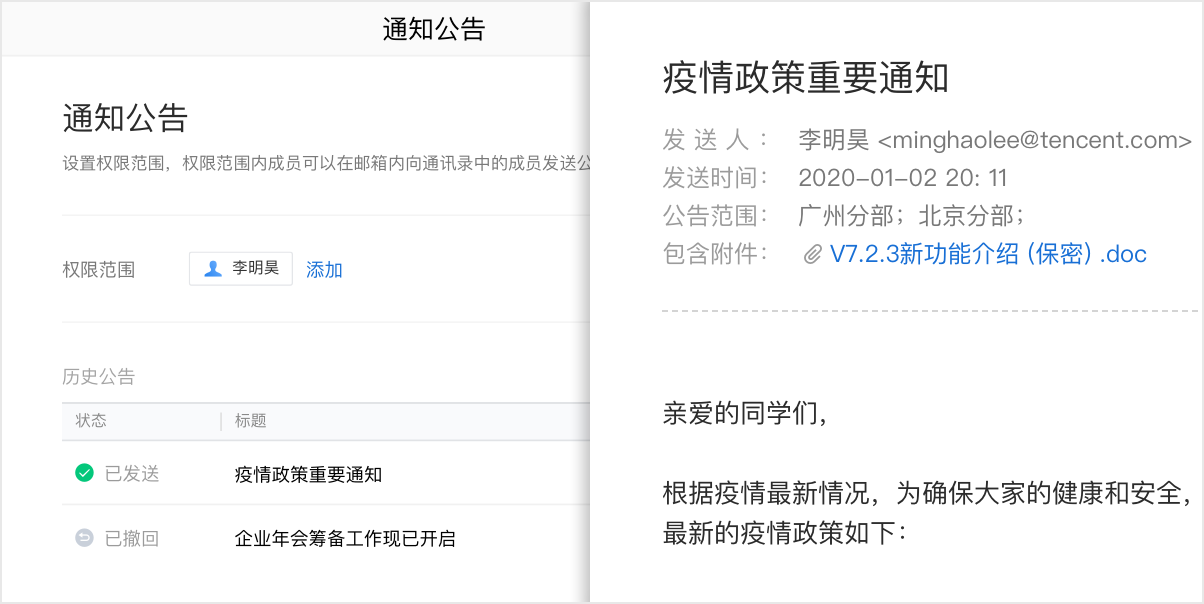This screenshot has width=1204, height=604.
Task: Click the 已发送 status text
Action: pos(132,474)
